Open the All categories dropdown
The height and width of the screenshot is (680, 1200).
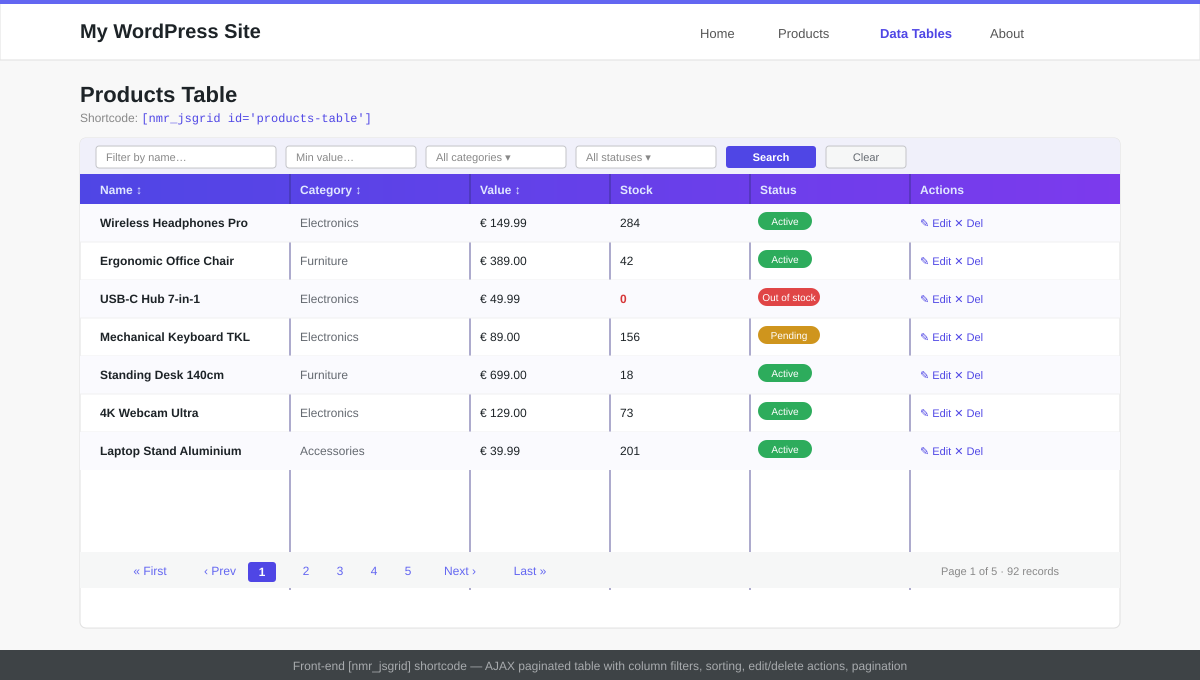pos(496,157)
